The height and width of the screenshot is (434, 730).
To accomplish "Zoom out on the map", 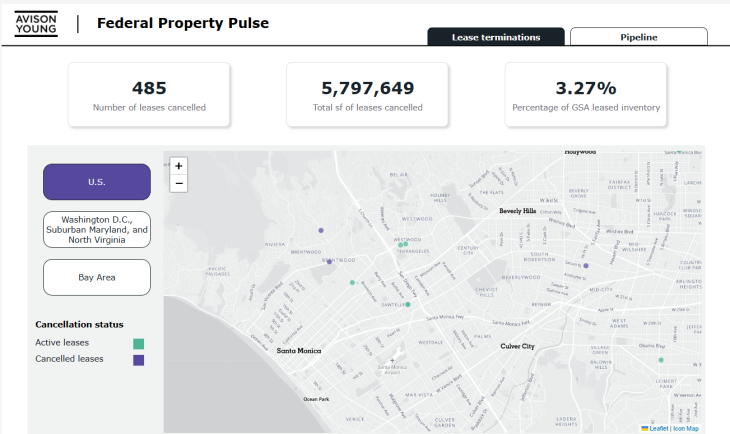I will pyautogui.click(x=178, y=183).
